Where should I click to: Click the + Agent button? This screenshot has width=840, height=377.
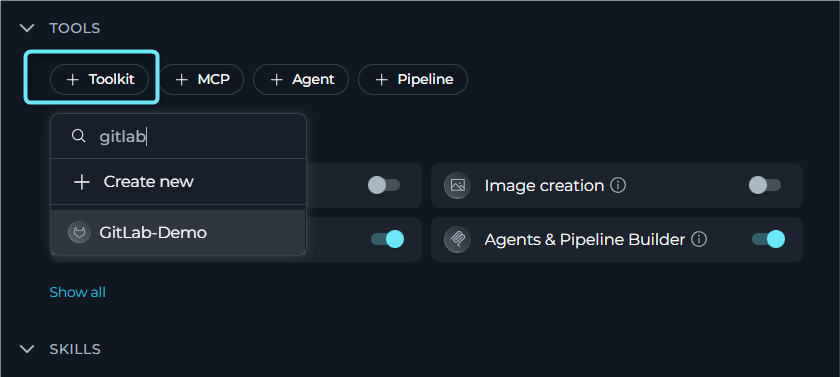coord(301,80)
